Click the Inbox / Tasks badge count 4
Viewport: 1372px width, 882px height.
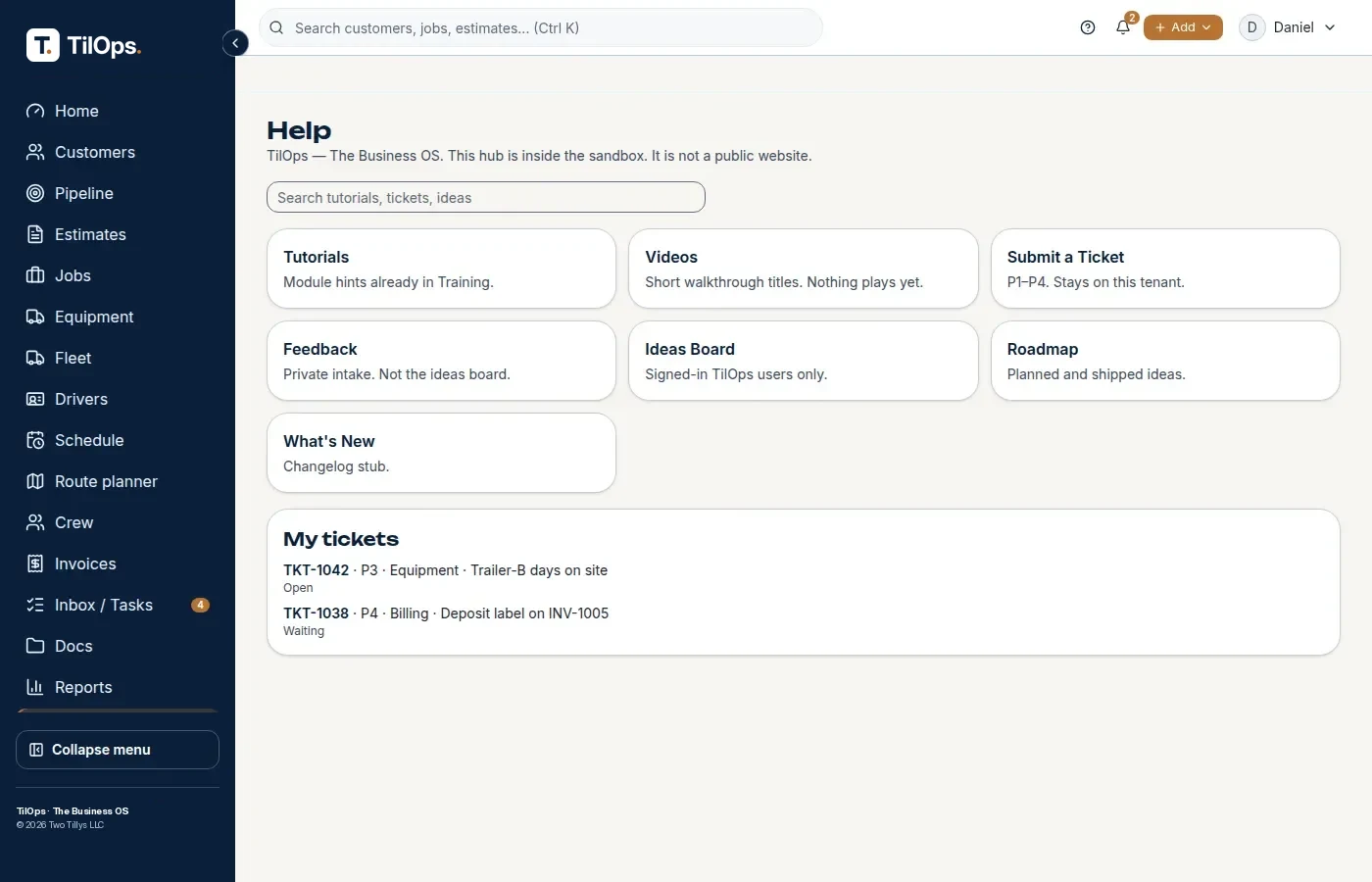(x=200, y=605)
